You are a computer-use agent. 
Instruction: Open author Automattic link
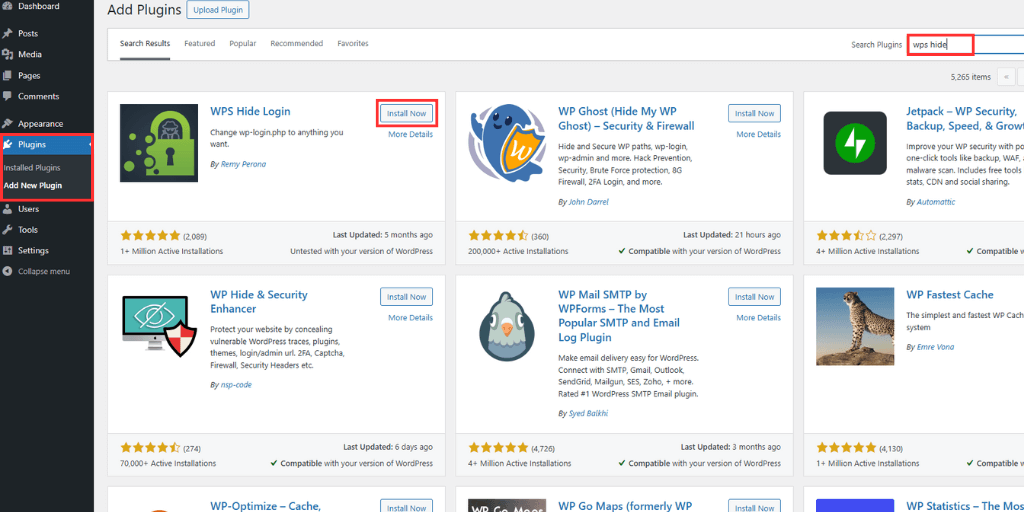tap(936, 202)
